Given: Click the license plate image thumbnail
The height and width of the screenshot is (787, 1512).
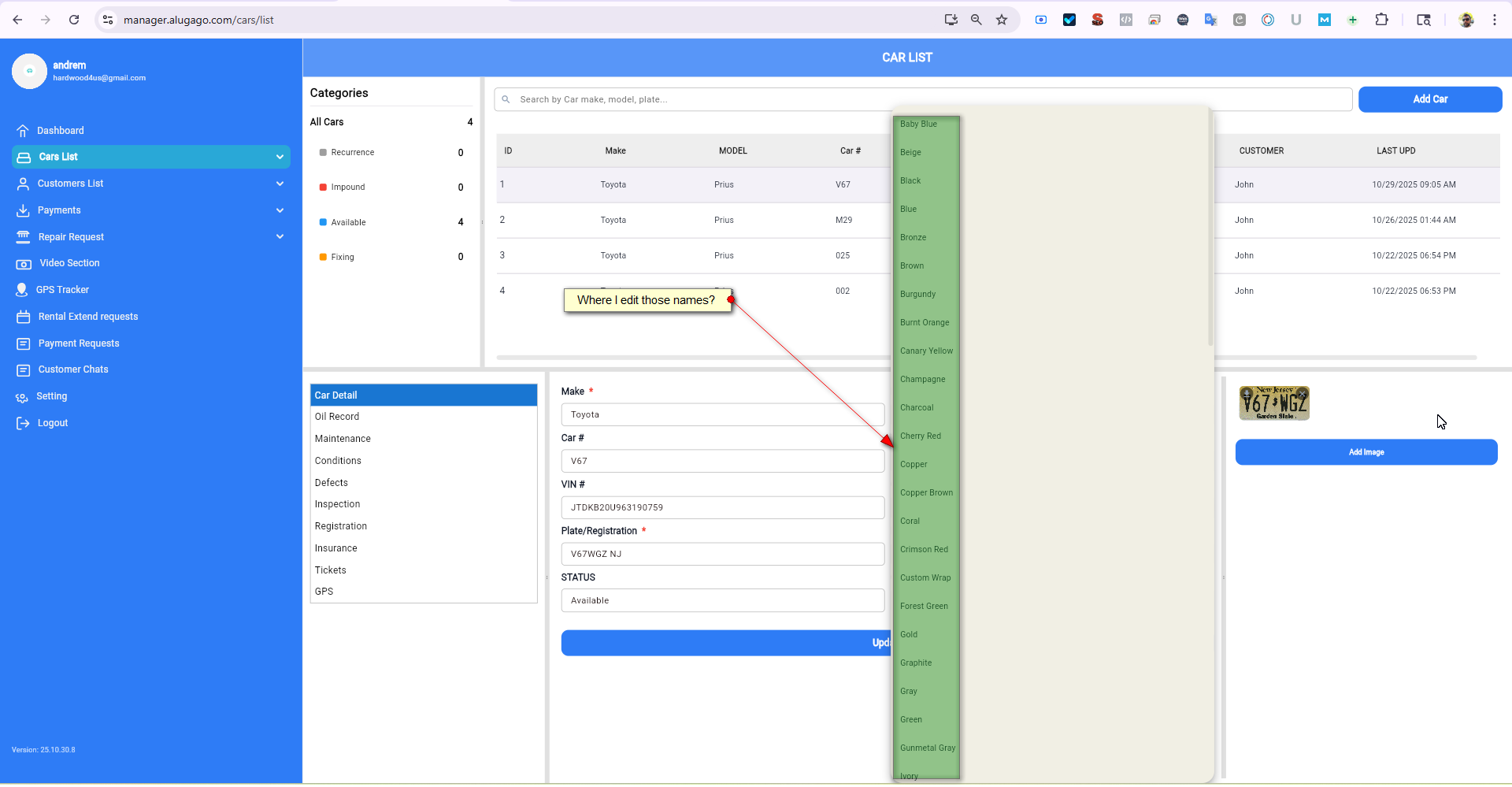Looking at the screenshot, I should point(1273,403).
